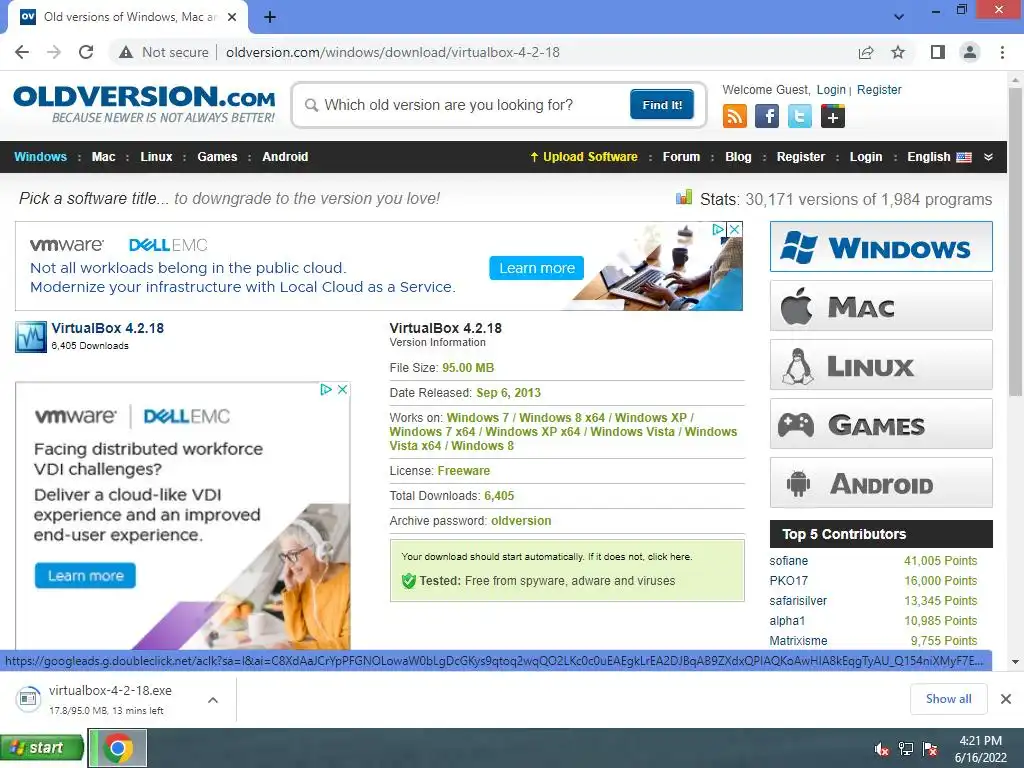The height and width of the screenshot is (768, 1024).
Task: Click Show all downloads button
Action: (x=948, y=699)
